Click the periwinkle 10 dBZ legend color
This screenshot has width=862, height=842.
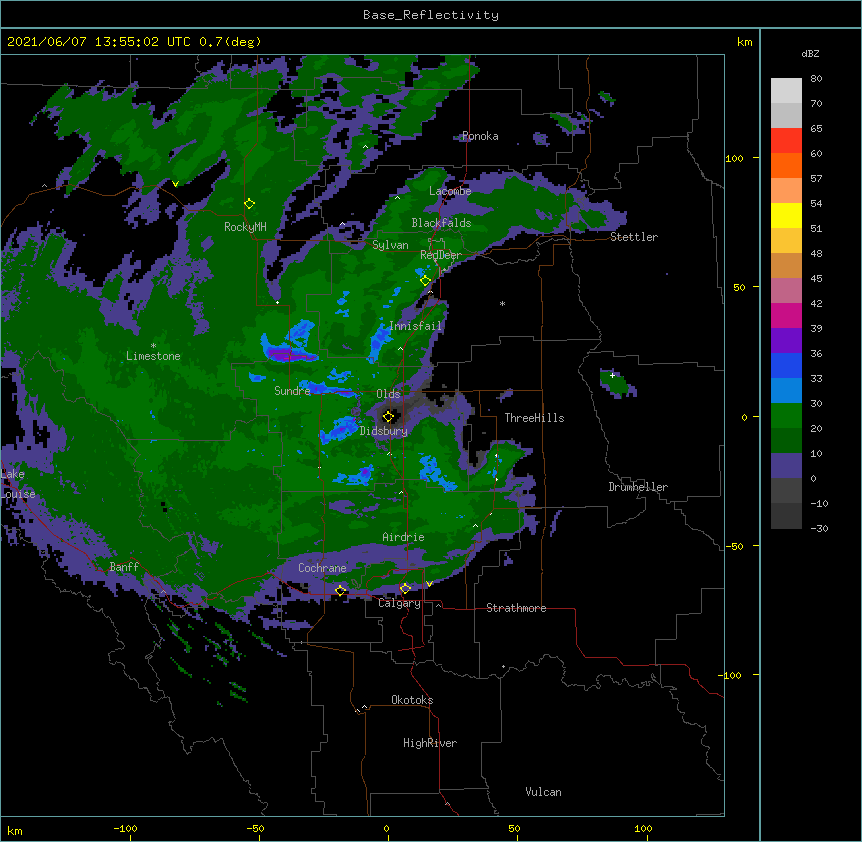(x=786, y=466)
